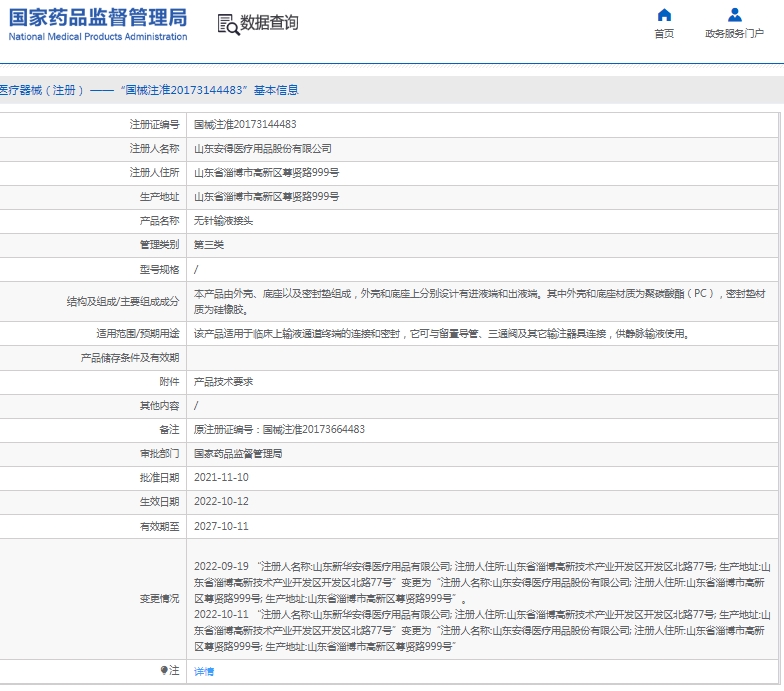Select the 审批部门 value 国家药品监督管理局
784x691 pixels.
238,454
